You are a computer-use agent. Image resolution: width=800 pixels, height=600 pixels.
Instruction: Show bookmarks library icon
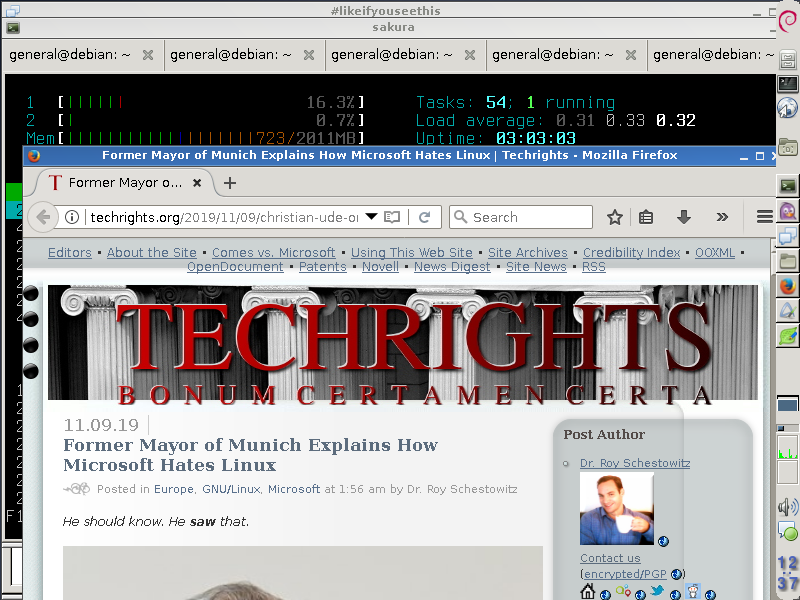coord(646,217)
